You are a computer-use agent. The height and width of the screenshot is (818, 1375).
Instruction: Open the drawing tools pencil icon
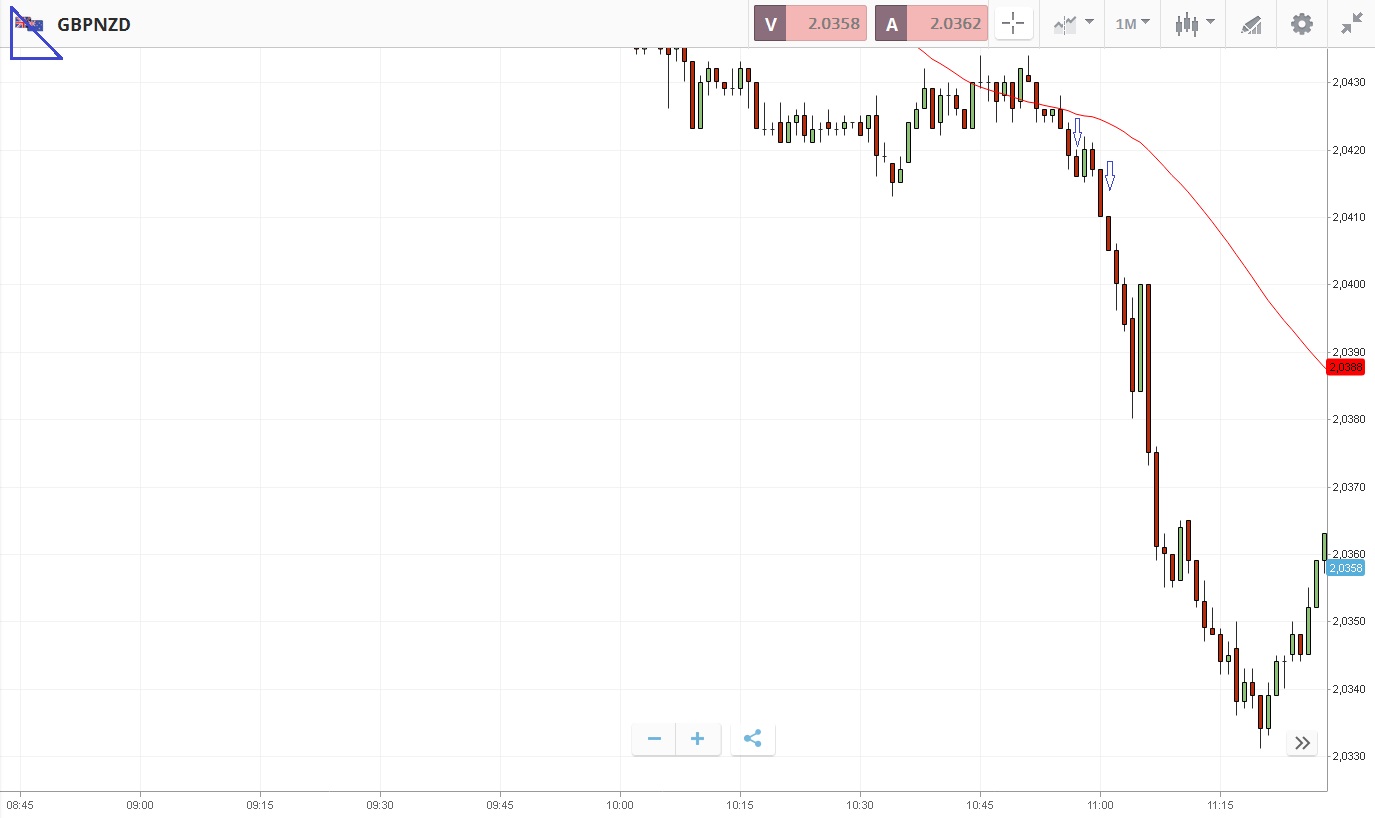click(x=1251, y=24)
